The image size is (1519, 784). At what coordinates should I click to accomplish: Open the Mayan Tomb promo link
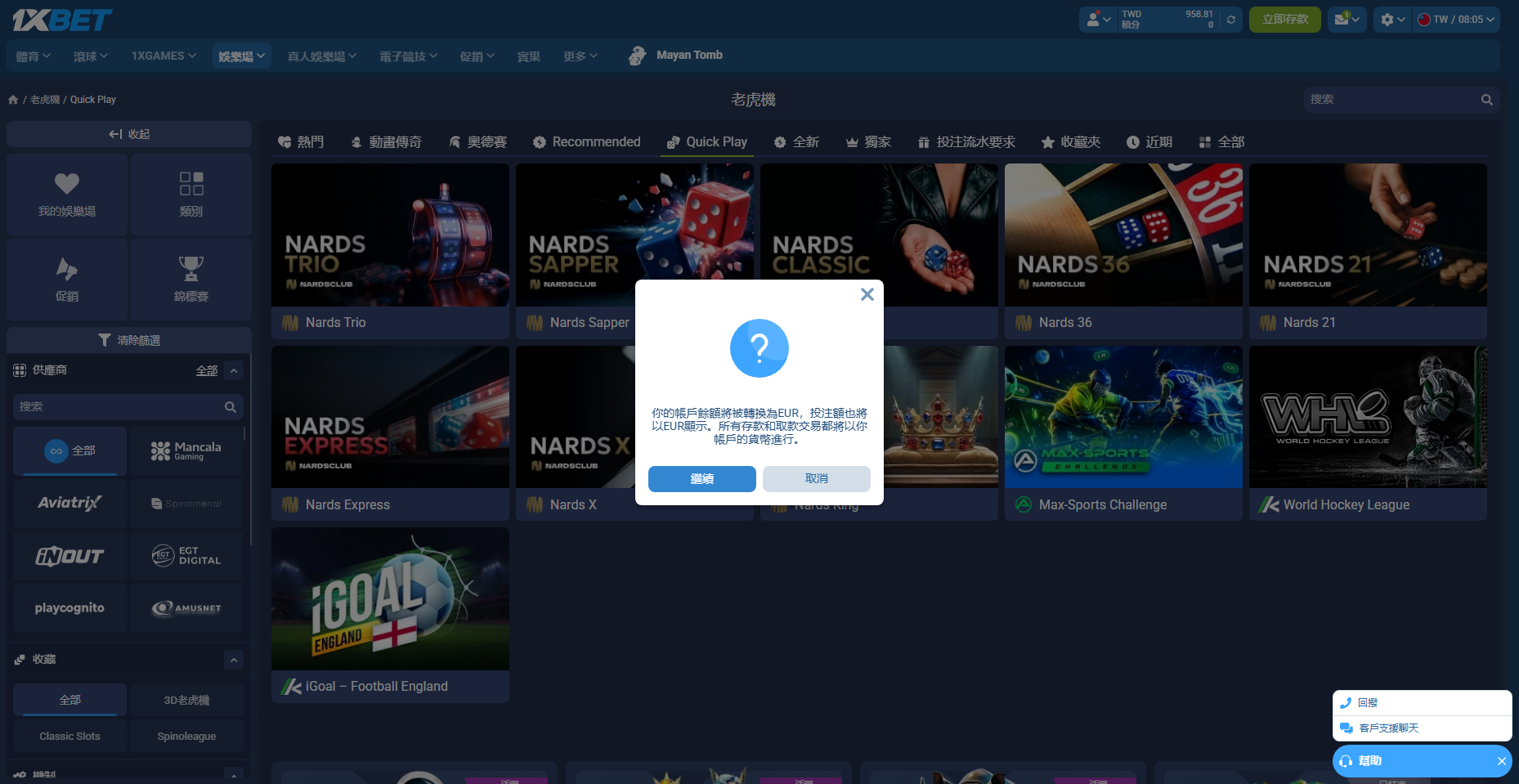pos(675,56)
